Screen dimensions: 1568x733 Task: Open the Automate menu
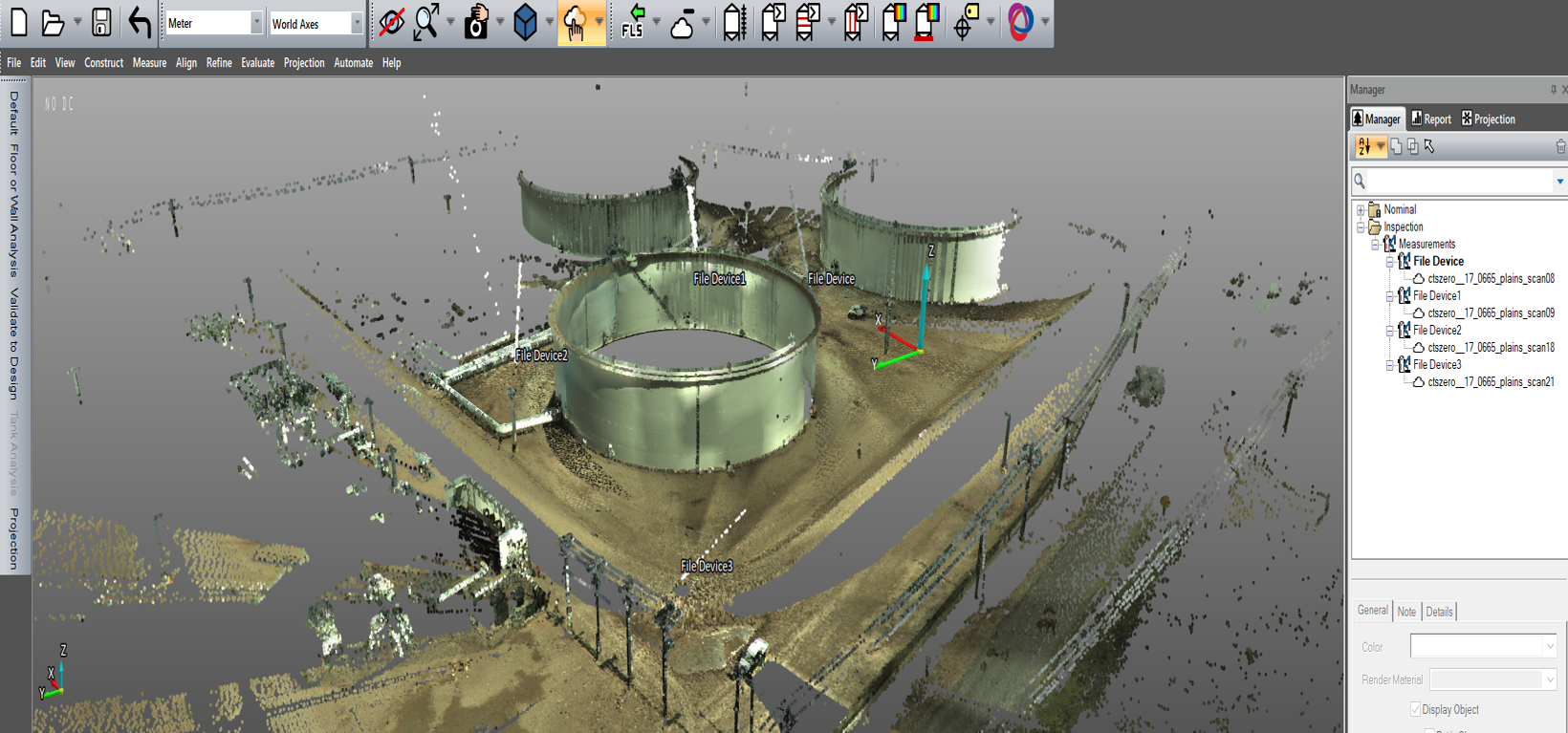coord(353,63)
